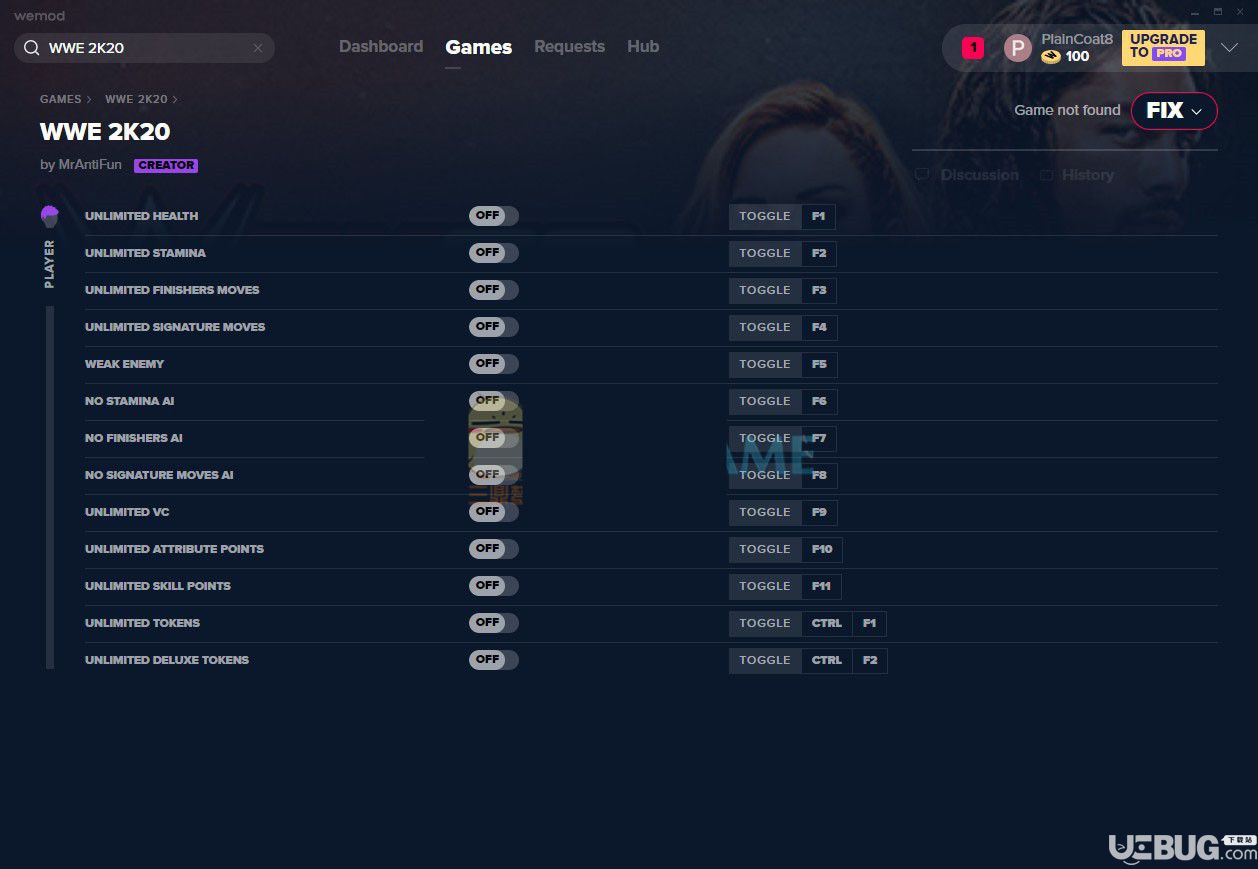The width and height of the screenshot is (1258, 869).
Task: Click the gold coin balance icon
Action: [x=1050, y=57]
